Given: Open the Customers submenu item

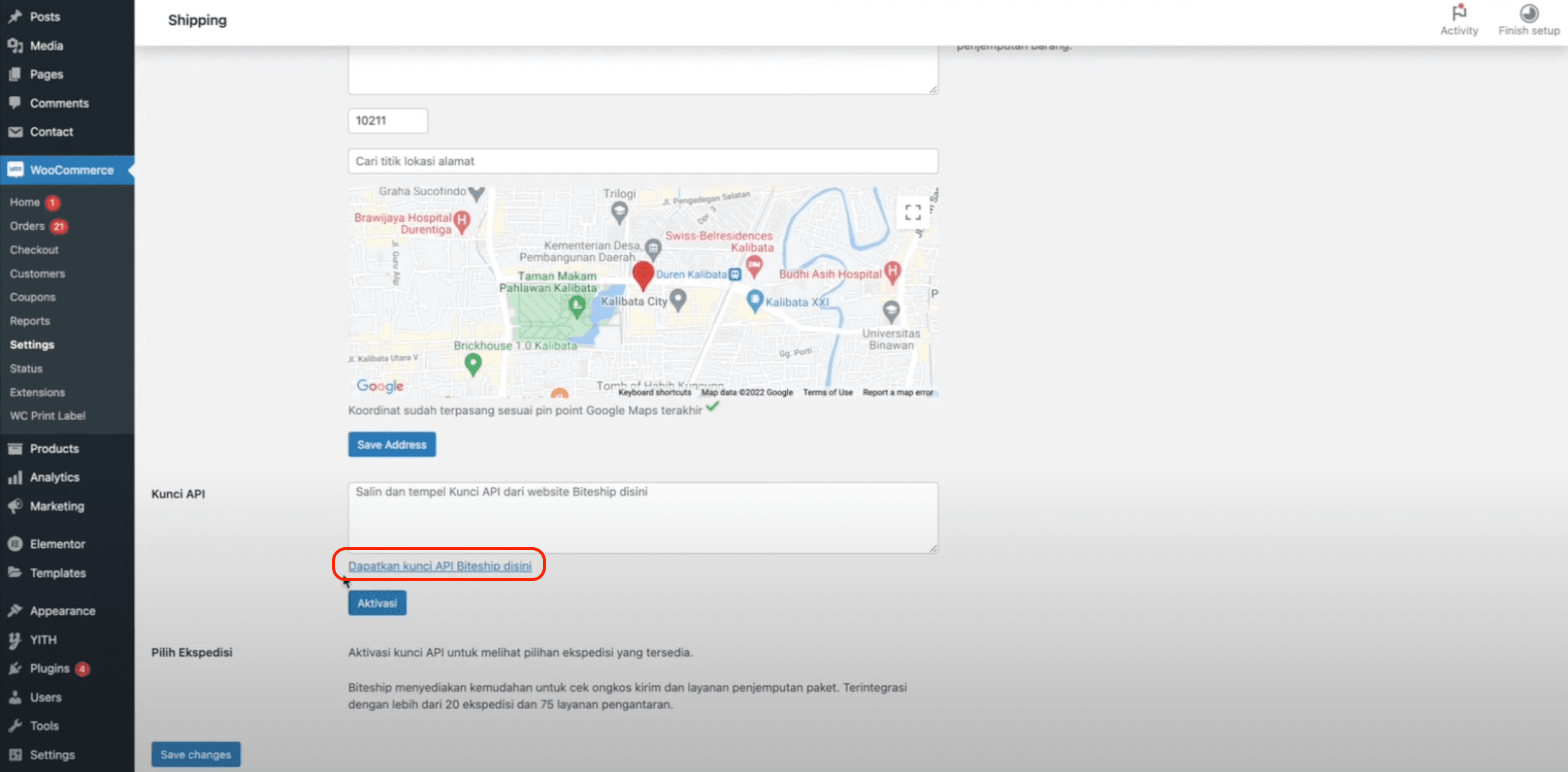Looking at the screenshot, I should click(37, 273).
